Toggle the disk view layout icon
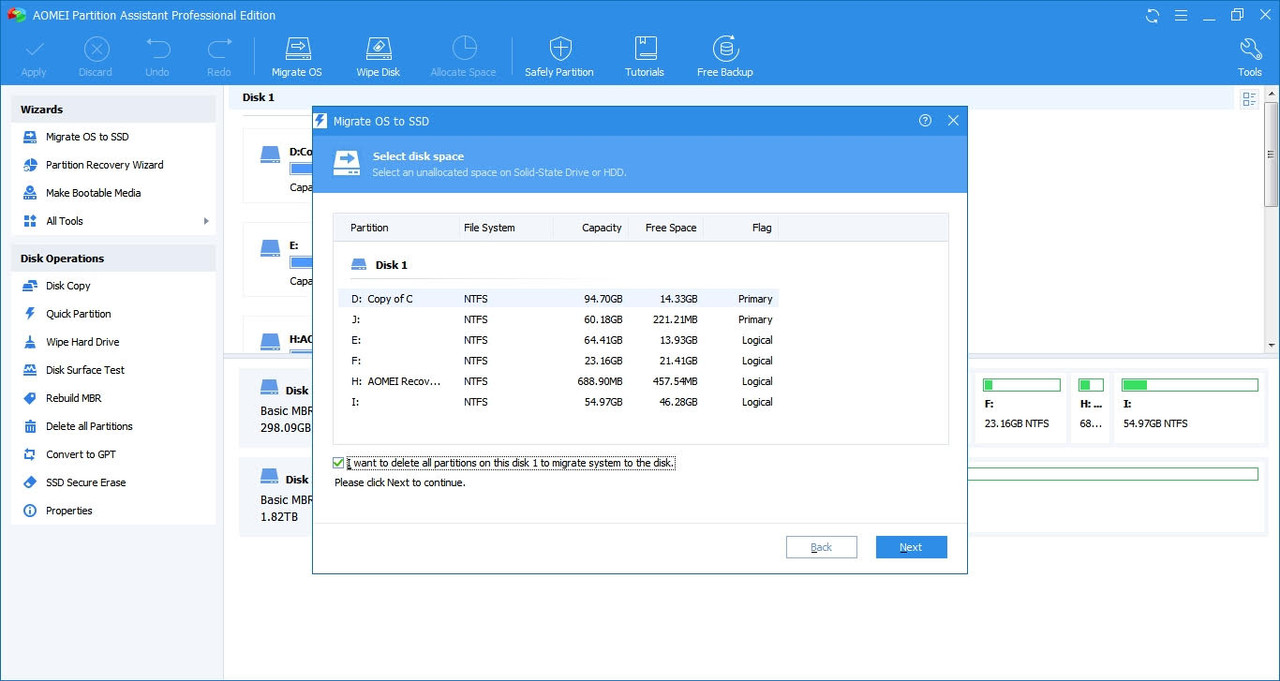Image resolution: width=1280 pixels, height=681 pixels. [x=1249, y=99]
